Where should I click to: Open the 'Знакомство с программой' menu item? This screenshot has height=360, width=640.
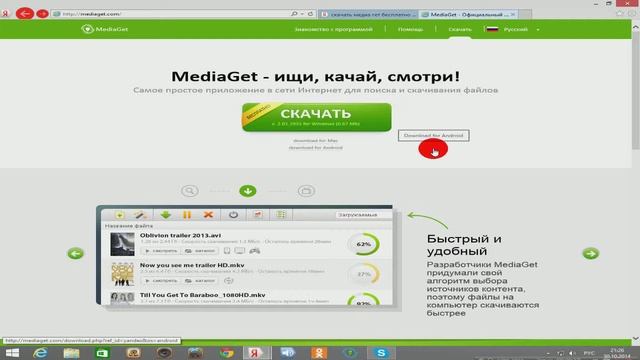pos(333,29)
